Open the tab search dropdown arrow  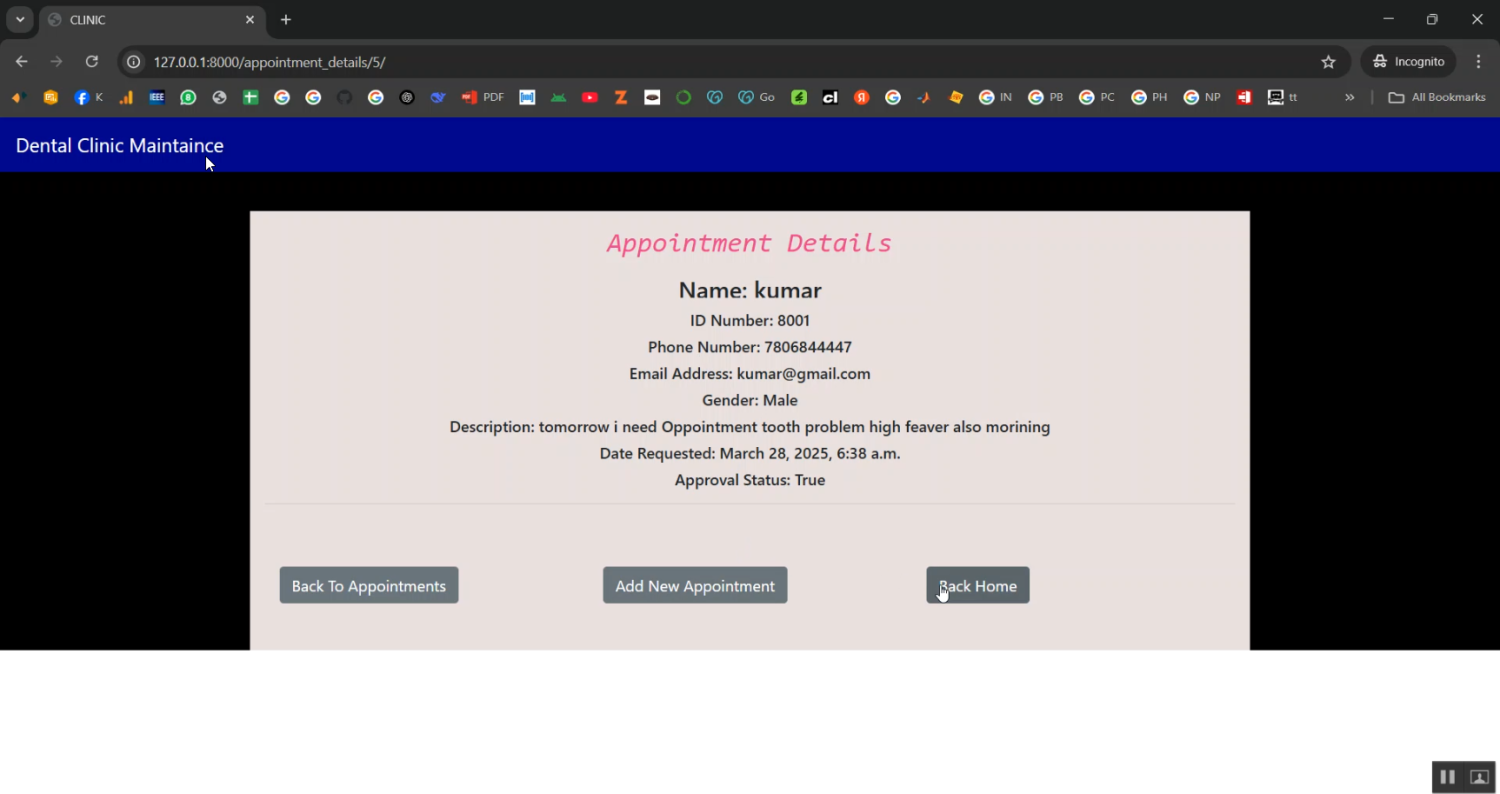coord(20,20)
